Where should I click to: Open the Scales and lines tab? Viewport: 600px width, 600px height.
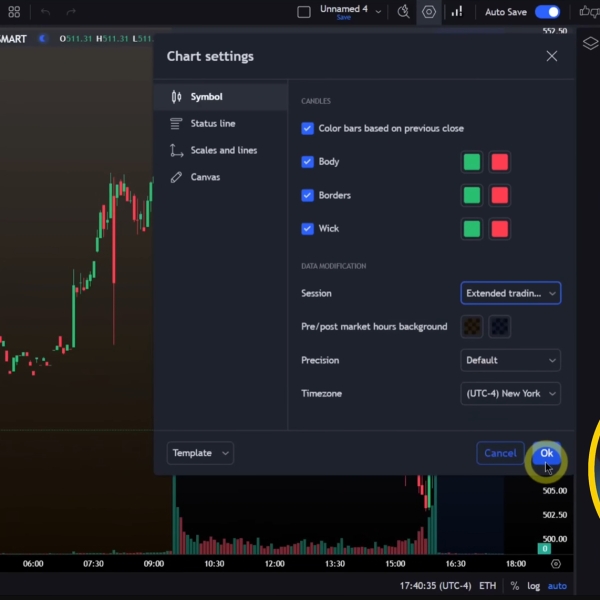pyautogui.click(x=223, y=150)
